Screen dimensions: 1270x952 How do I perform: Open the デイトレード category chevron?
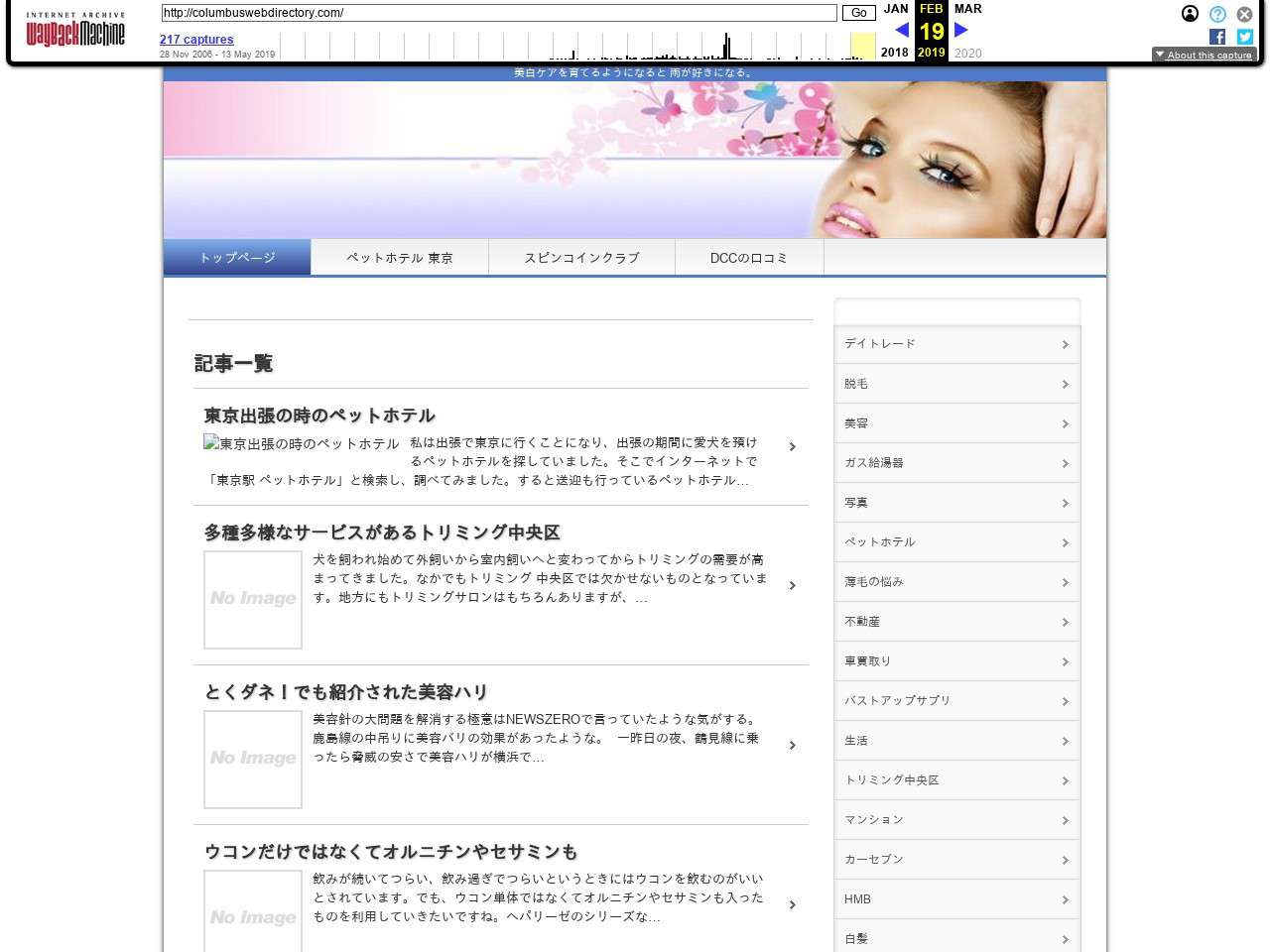(x=1065, y=344)
